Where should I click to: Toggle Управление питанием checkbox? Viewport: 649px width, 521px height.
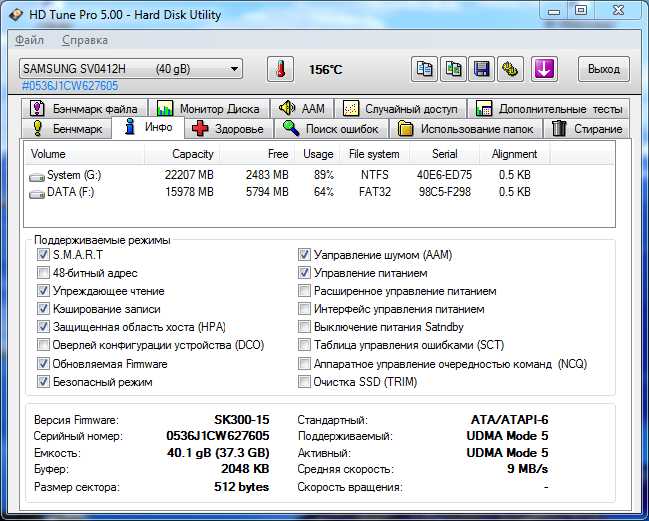coord(304,273)
